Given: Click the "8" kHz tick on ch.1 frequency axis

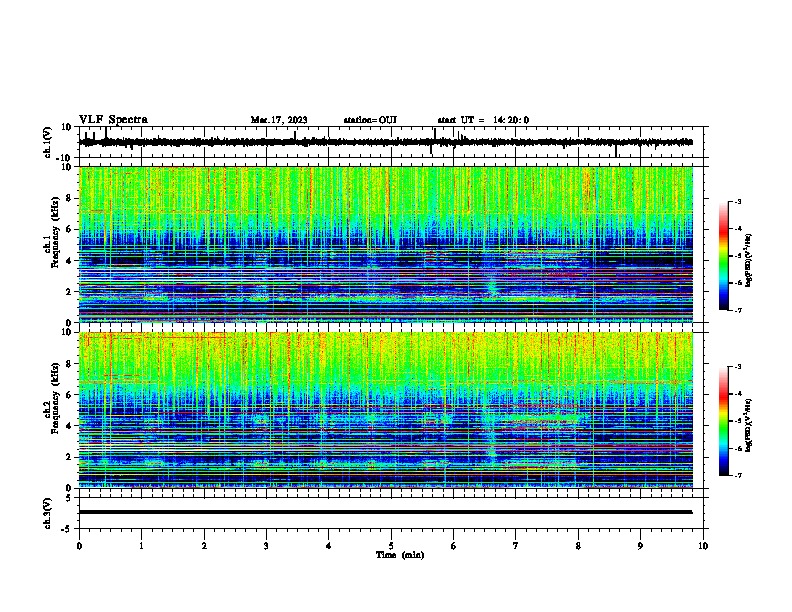Looking at the screenshot, I should (x=70, y=198).
